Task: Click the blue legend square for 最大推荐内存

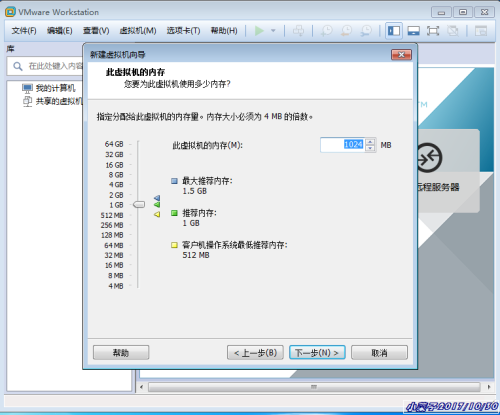Action: pyautogui.click(x=174, y=181)
